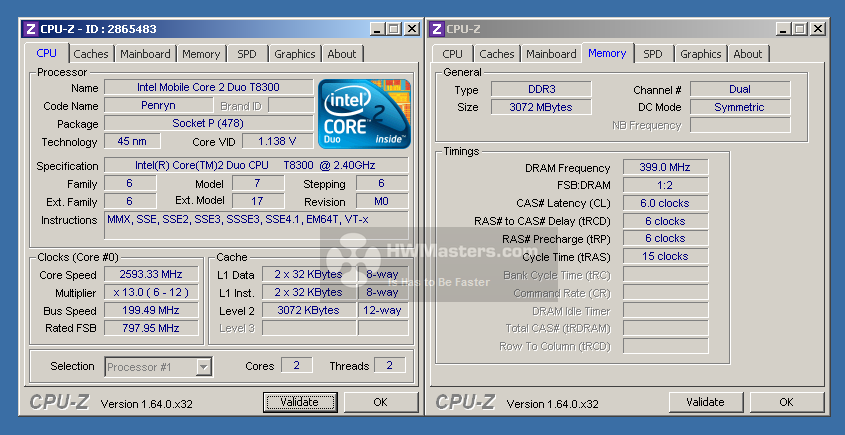Image resolution: width=845 pixels, height=435 pixels.
Task: Select SPD tab in left window
Action: [247, 54]
